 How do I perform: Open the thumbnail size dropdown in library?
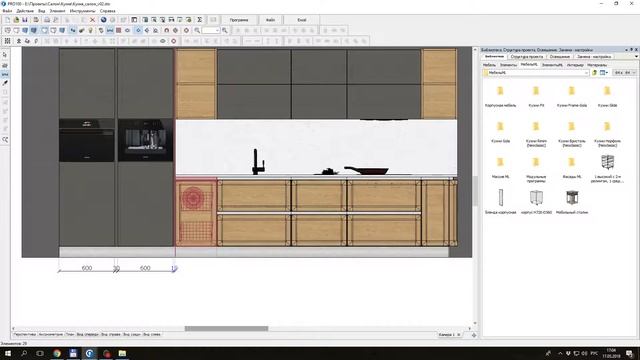pos(625,73)
